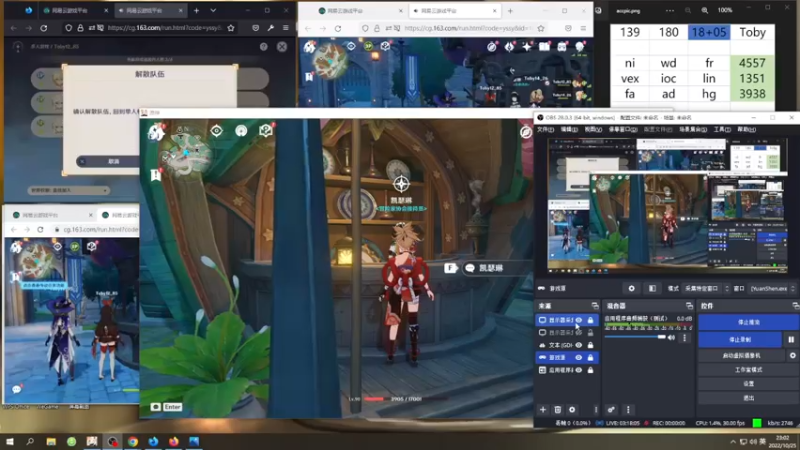Open virtual camera settings gear in OBS
The height and width of the screenshot is (450, 800).
[x=792, y=356]
